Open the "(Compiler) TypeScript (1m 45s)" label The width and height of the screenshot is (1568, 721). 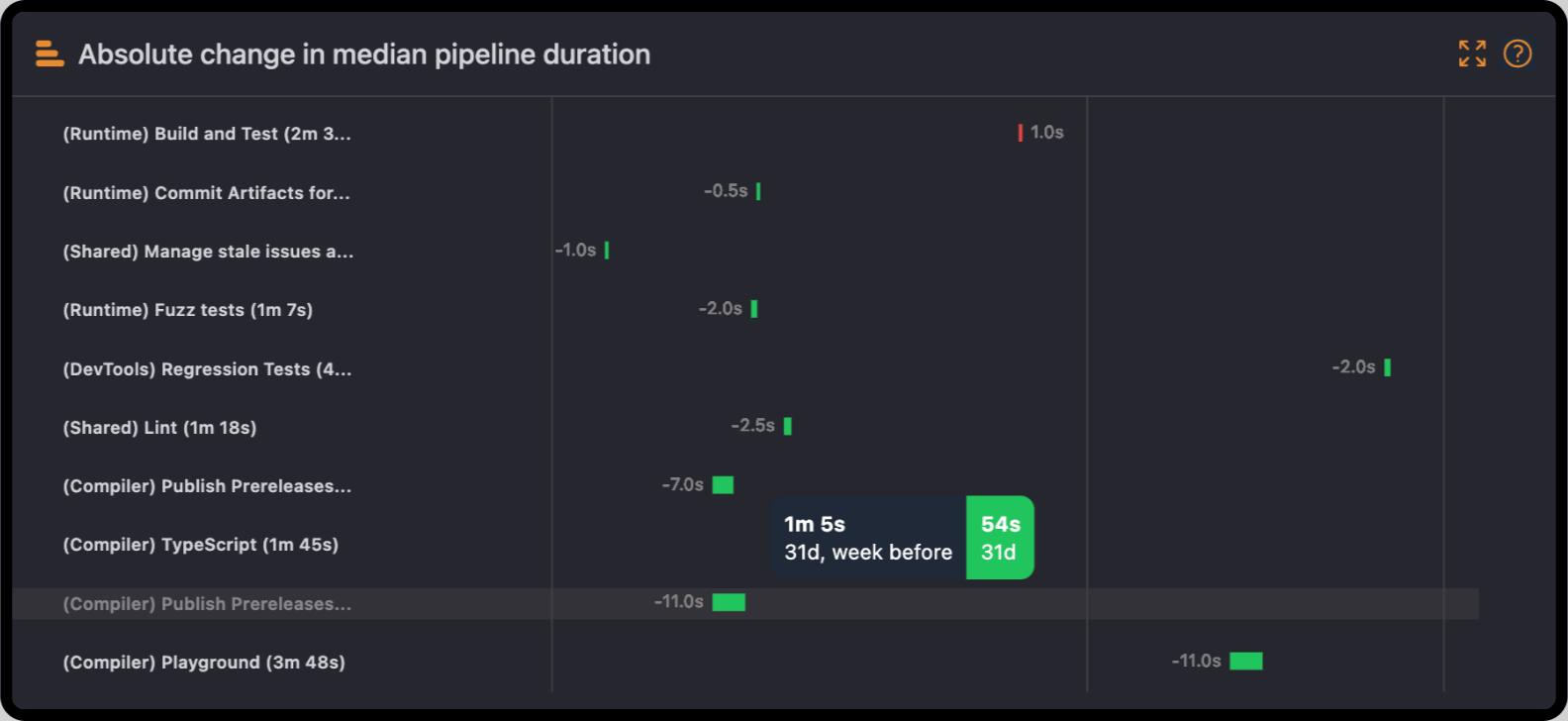click(x=201, y=545)
